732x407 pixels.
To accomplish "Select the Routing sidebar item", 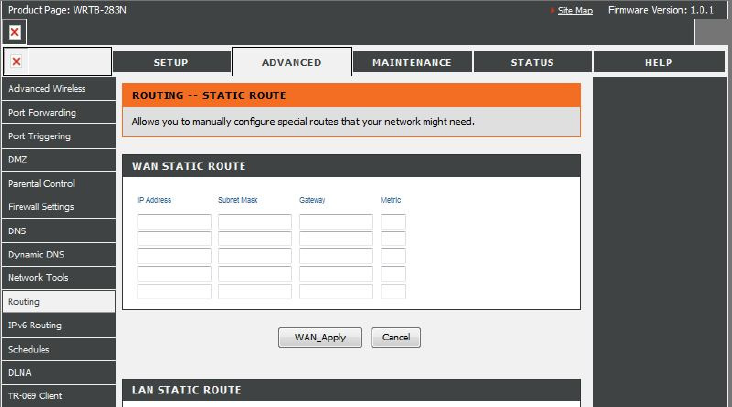I will click(x=59, y=302).
